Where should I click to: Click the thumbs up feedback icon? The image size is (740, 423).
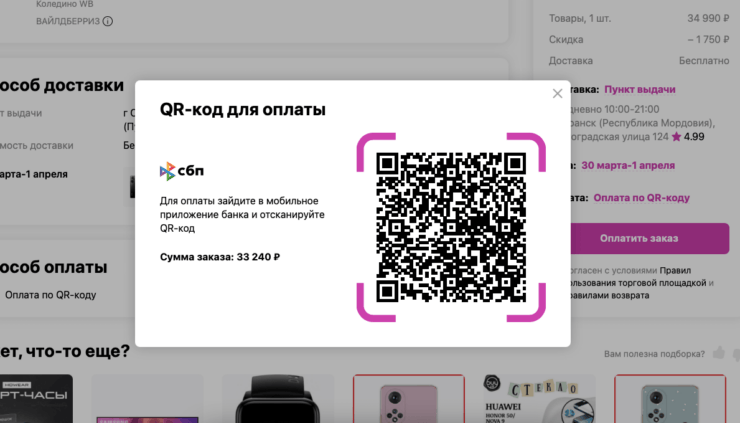pyautogui.click(x=719, y=352)
